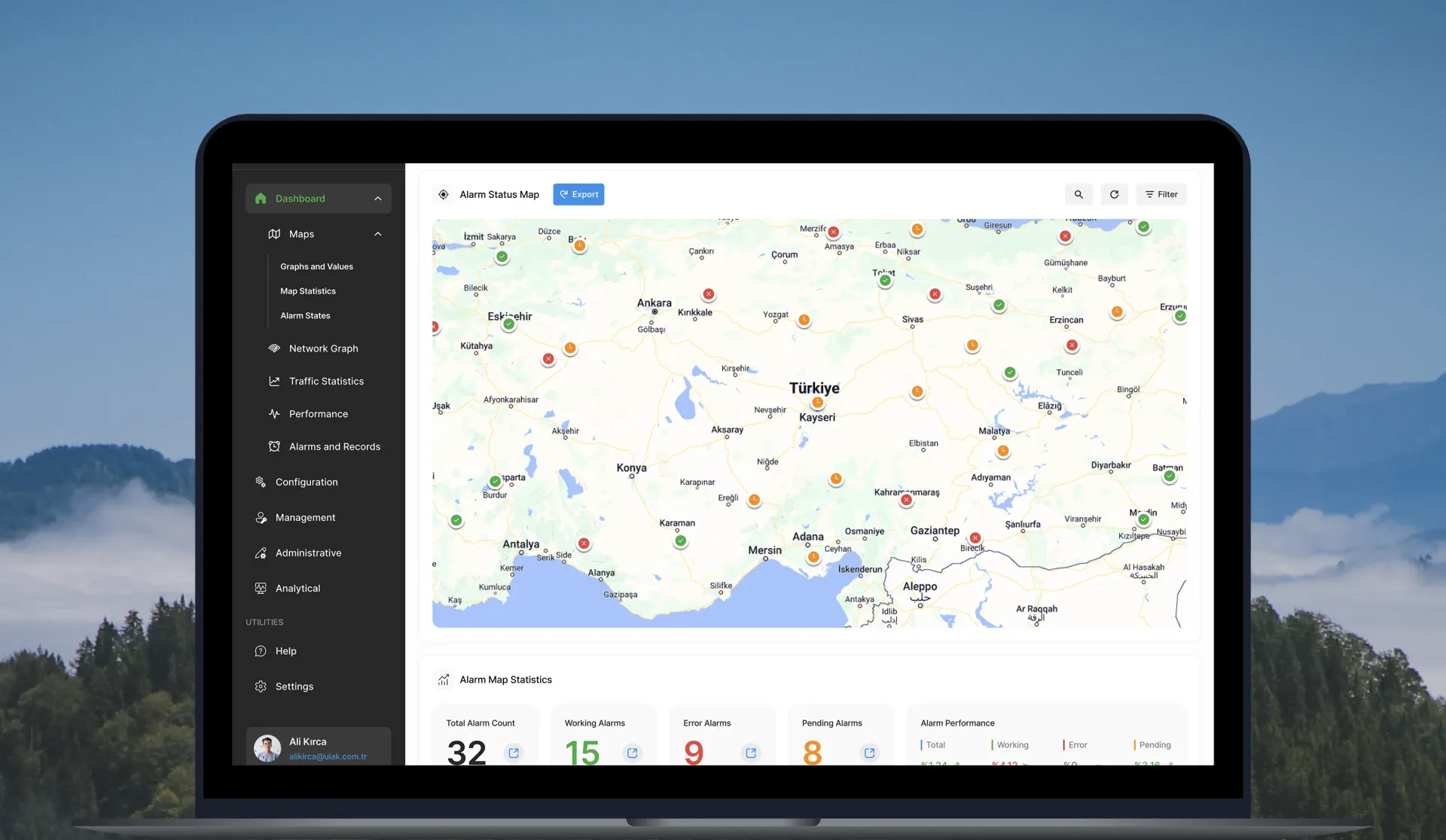Select the orange marker below Adana
The width and height of the screenshot is (1446, 840).
pos(813,557)
